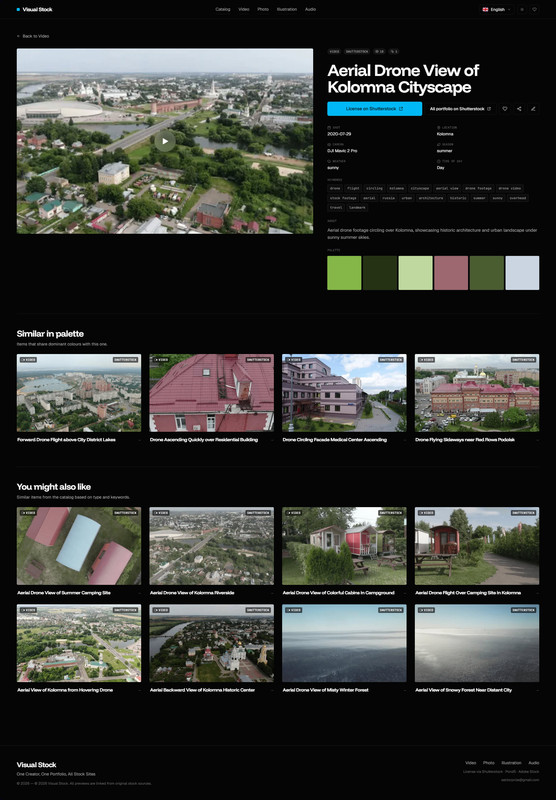Open Aerial Drone View of Misty Winter Forest thumbnail
Image resolution: width=556 pixels, height=800 pixels.
coord(344,643)
